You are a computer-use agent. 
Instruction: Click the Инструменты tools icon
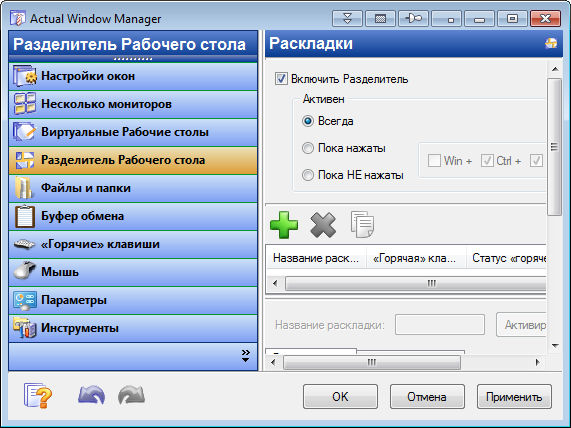[25, 328]
